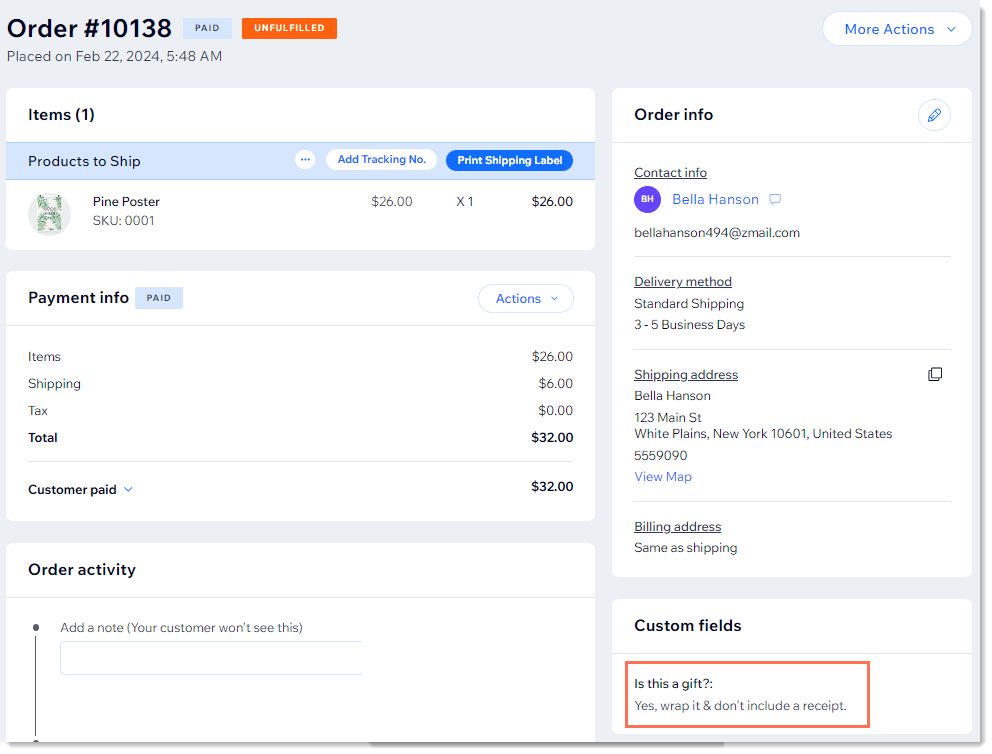Copy the shipping address using the copy icon

pyautogui.click(x=935, y=373)
